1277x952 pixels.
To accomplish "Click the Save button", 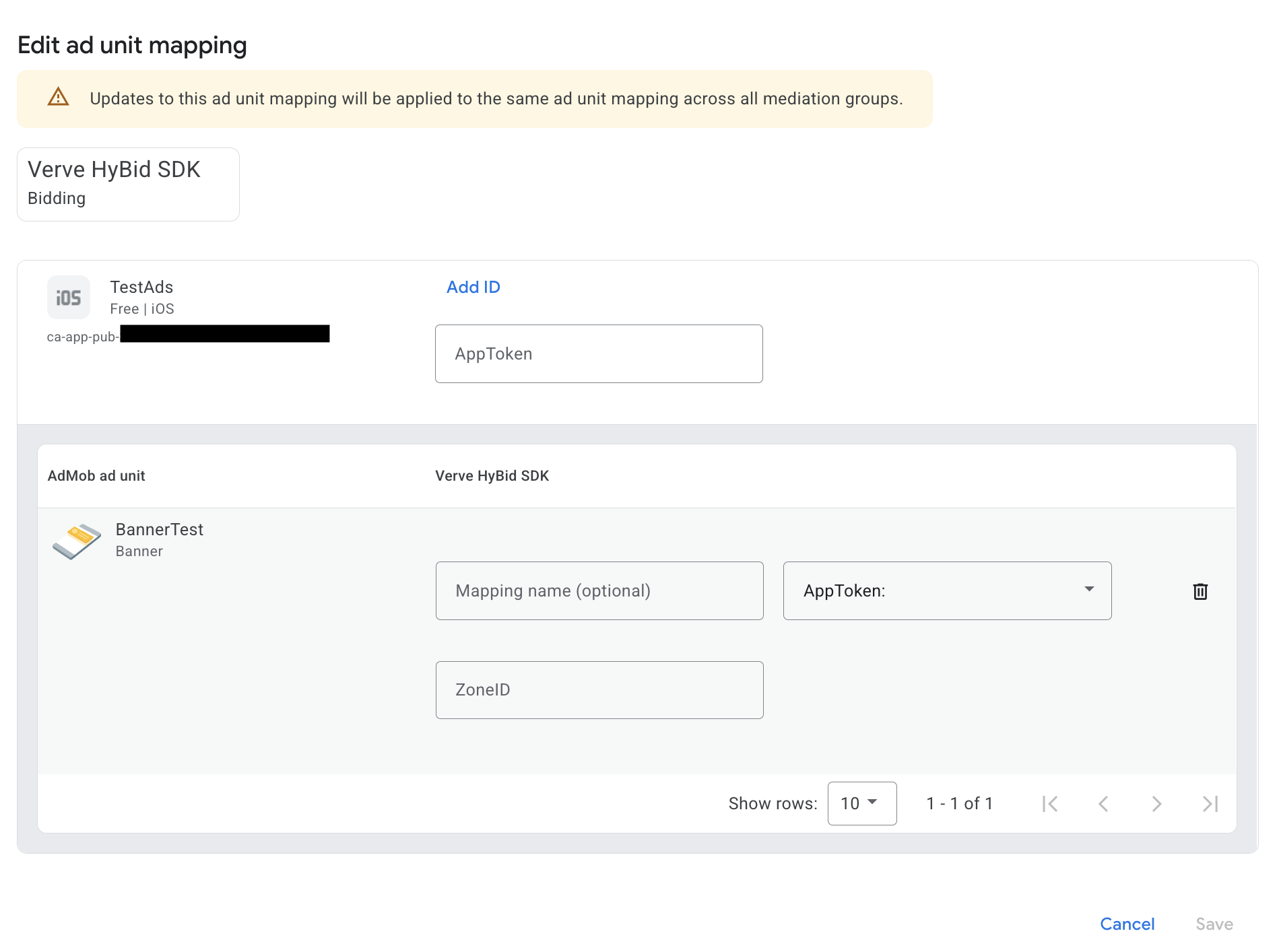I will pyautogui.click(x=1214, y=924).
